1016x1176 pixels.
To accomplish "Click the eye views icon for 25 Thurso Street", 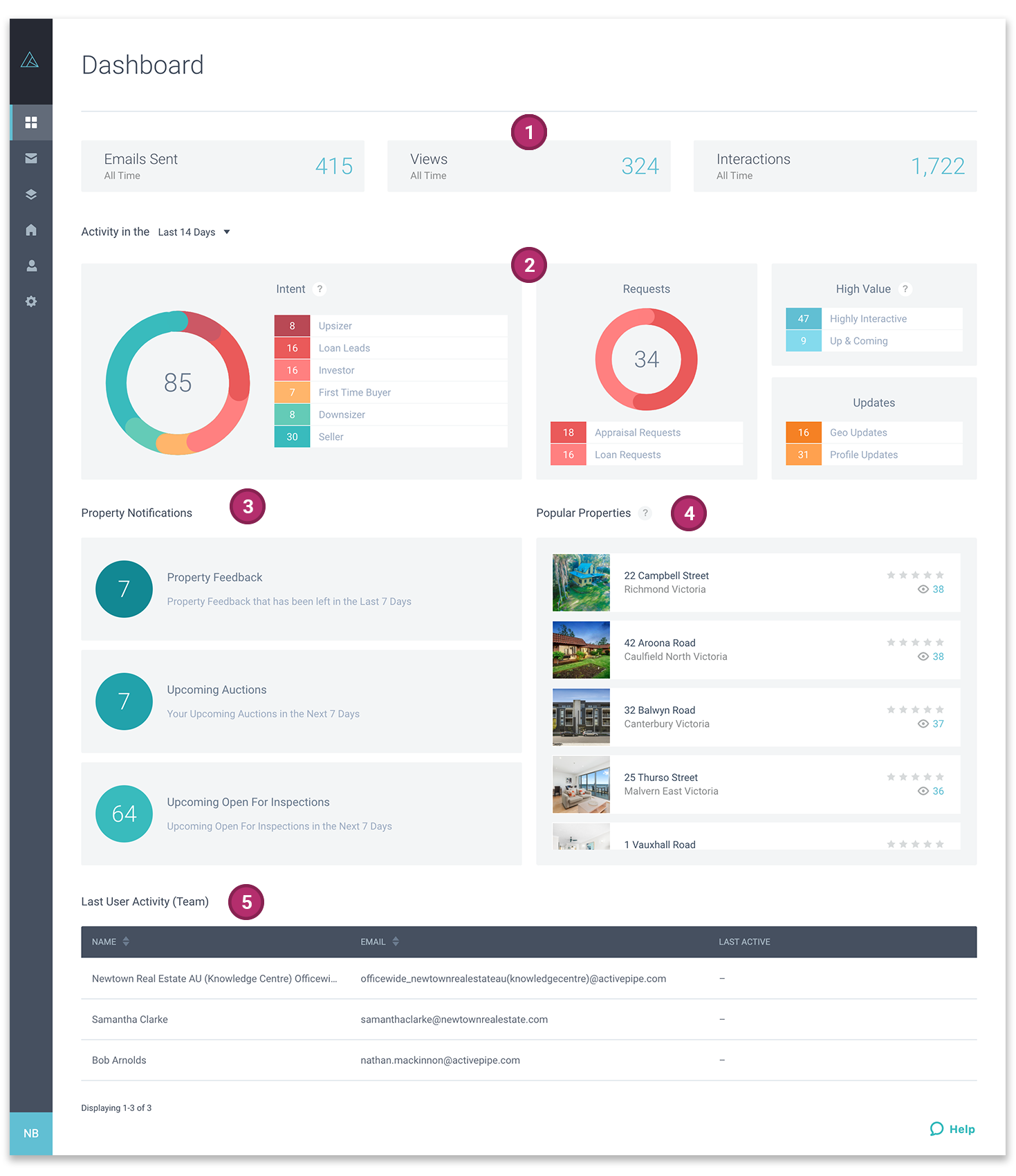I will click(x=923, y=791).
